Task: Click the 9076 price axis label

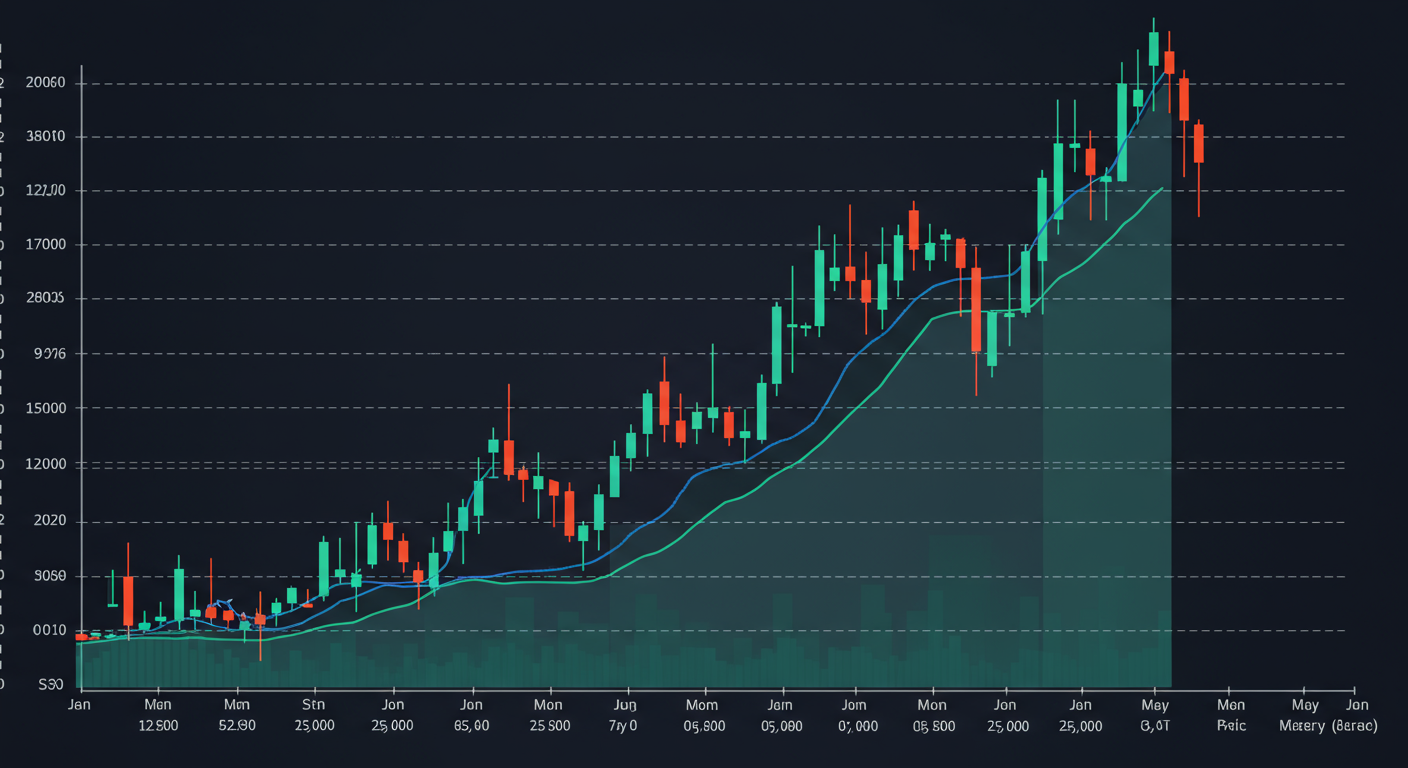Action: pos(50,353)
